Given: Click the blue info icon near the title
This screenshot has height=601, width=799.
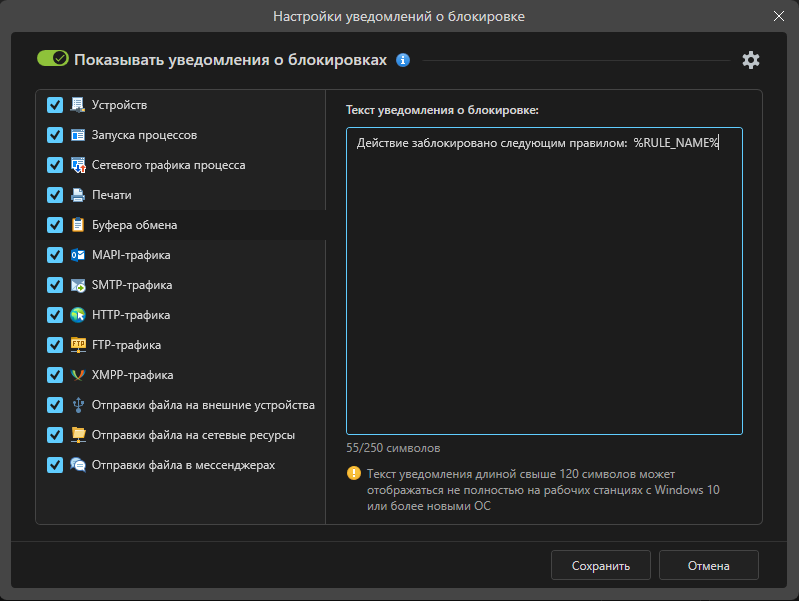Looking at the screenshot, I should click(x=403, y=60).
